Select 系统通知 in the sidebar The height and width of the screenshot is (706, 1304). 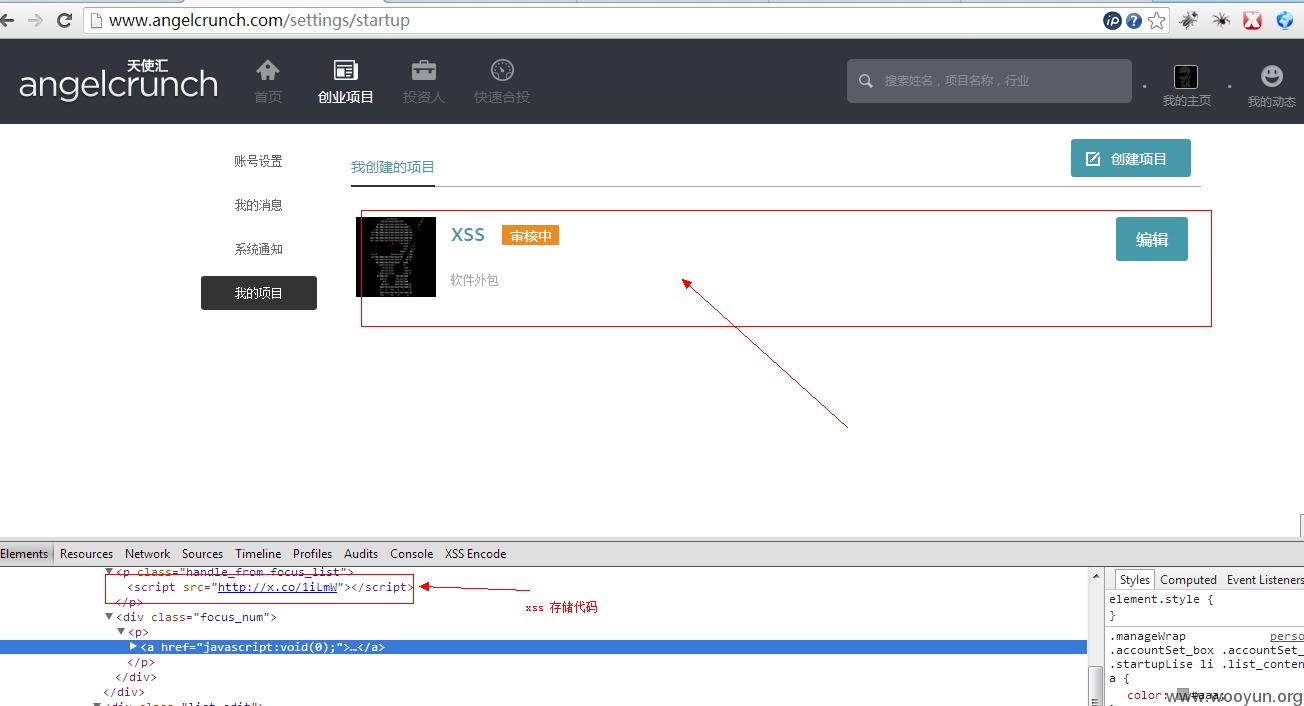point(258,249)
